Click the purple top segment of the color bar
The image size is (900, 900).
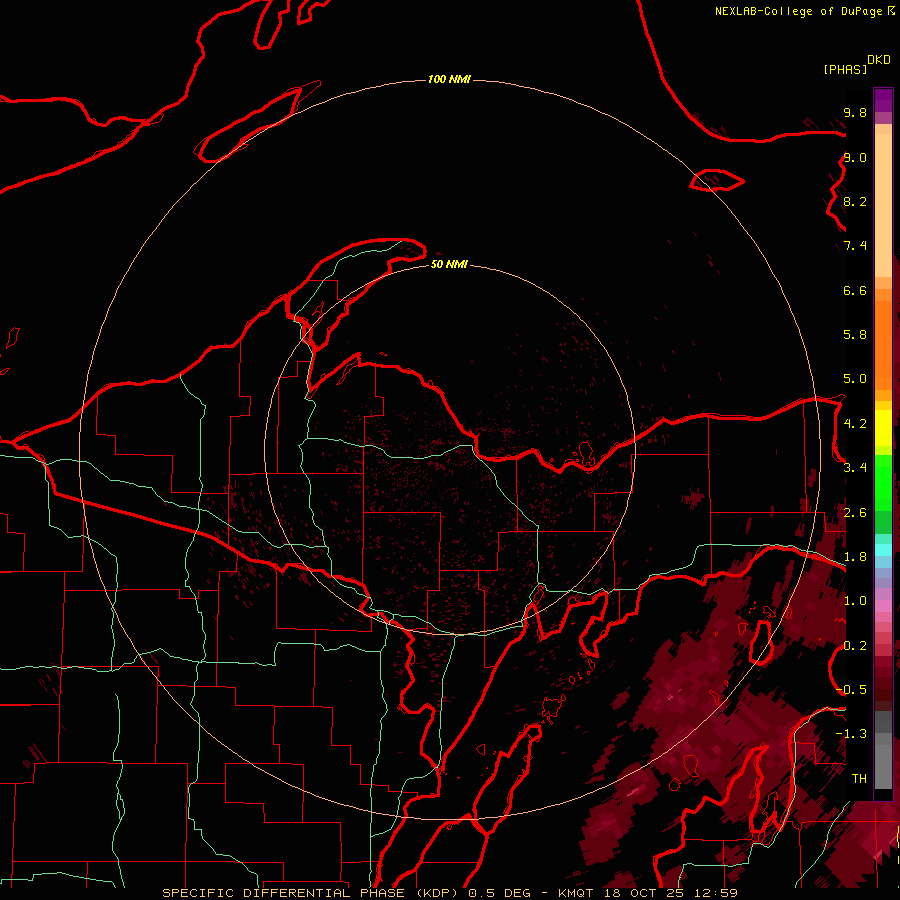[883, 100]
